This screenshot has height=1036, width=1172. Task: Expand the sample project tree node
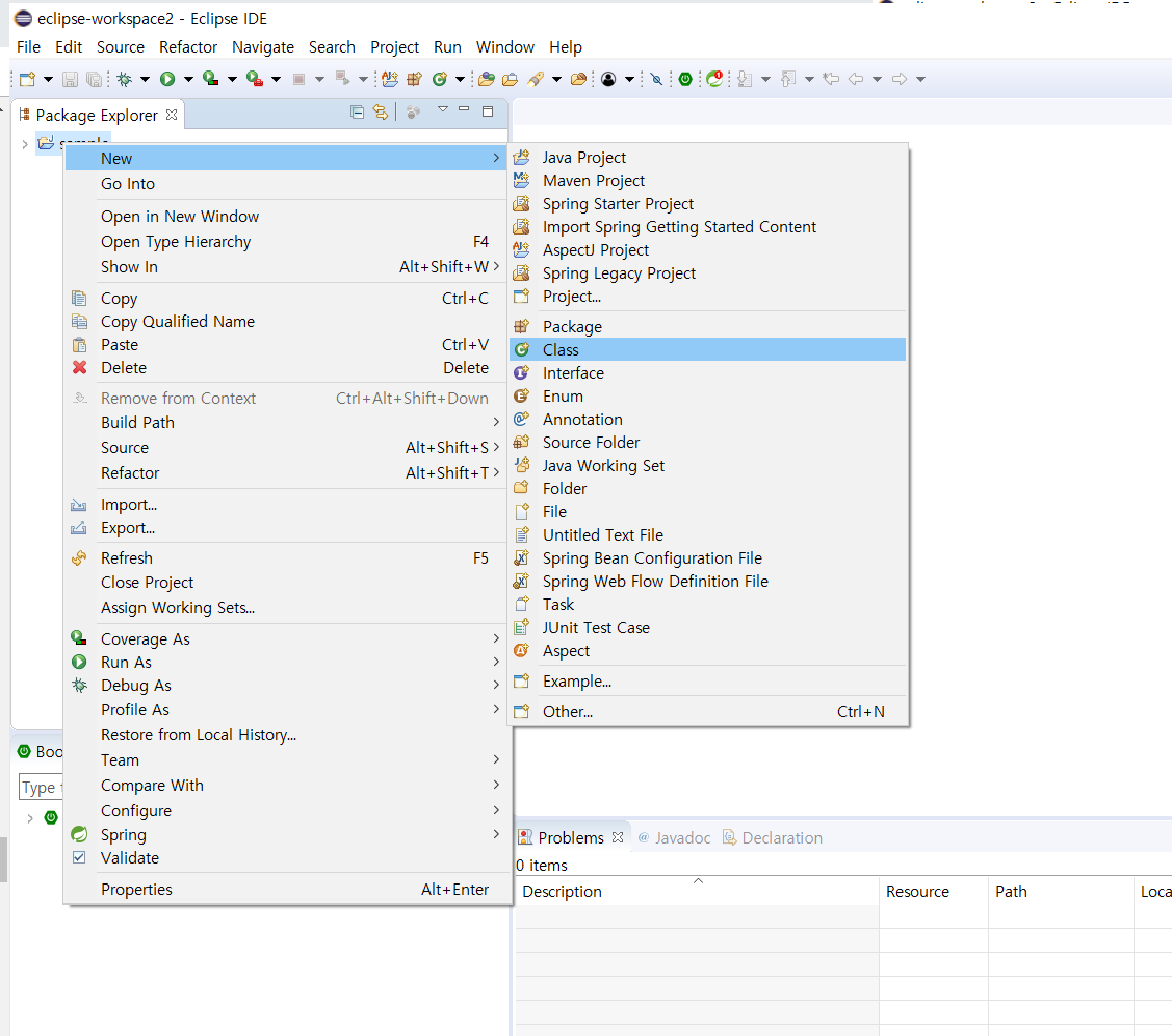[x=25, y=144]
